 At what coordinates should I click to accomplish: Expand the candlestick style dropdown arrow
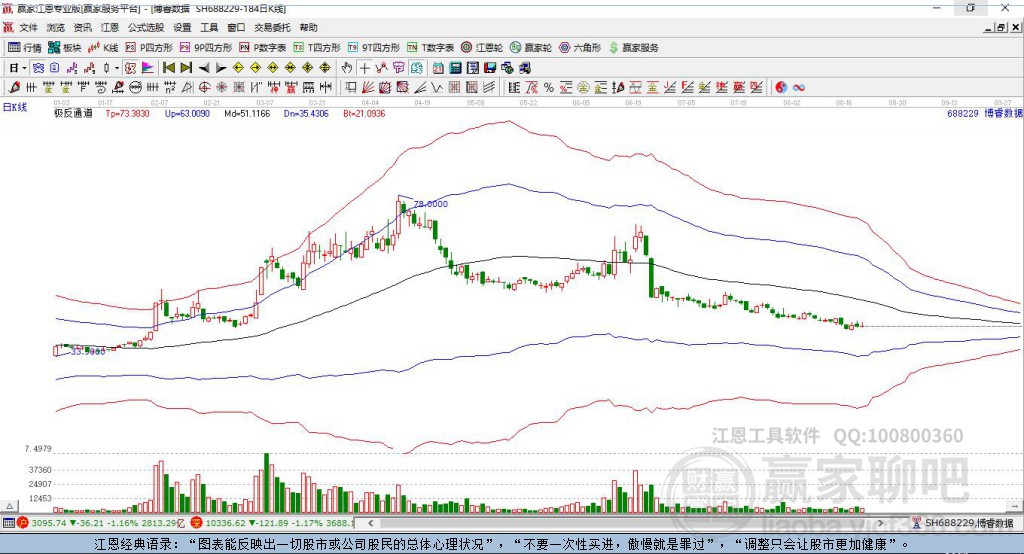117,68
